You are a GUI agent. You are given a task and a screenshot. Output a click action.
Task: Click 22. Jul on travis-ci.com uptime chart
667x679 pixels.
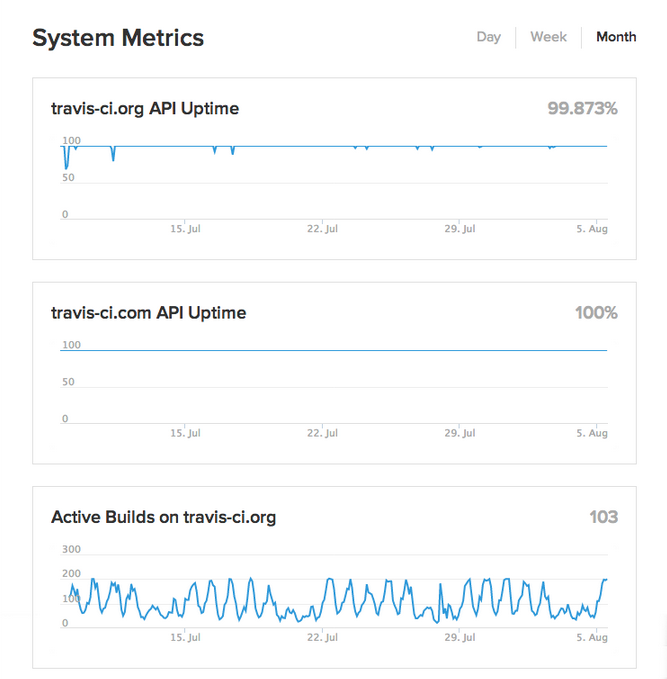pyautogui.click(x=321, y=433)
